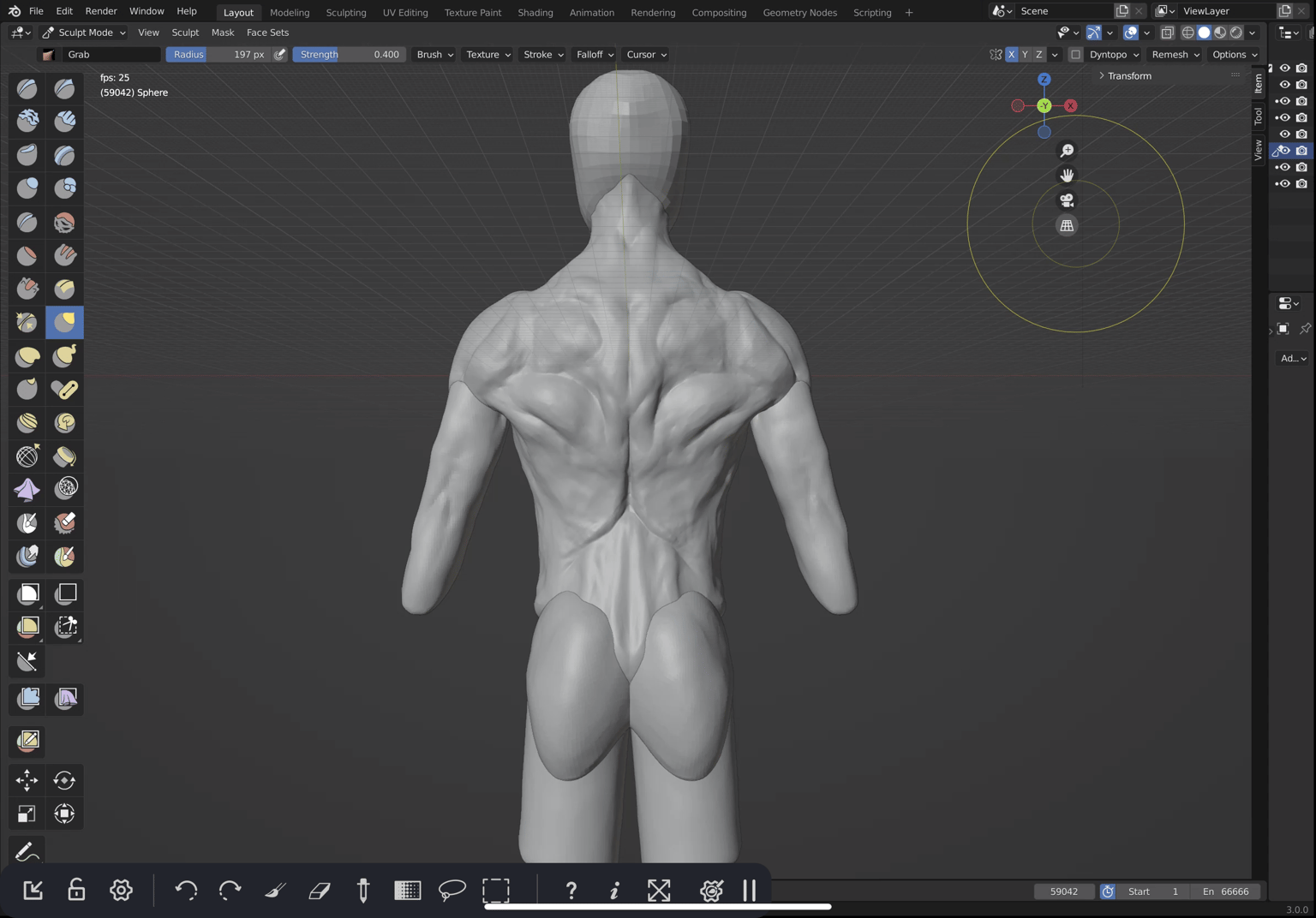
Task: Open the Texture dropdown
Action: [x=488, y=54]
